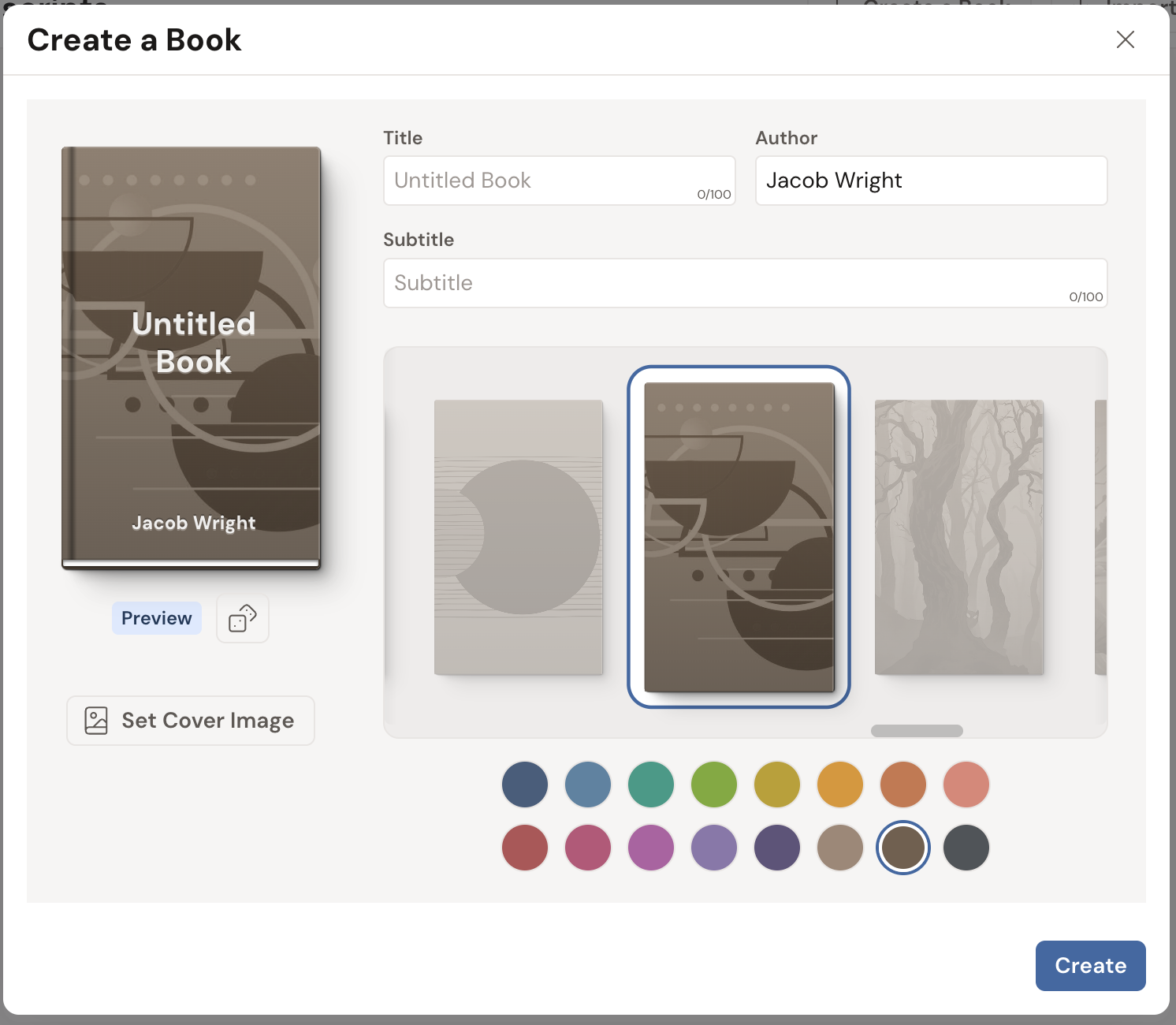This screenshot has width=1176, height=1025.
Task: Close the Create a Book dialog
Action: (x=1126, y=39)
